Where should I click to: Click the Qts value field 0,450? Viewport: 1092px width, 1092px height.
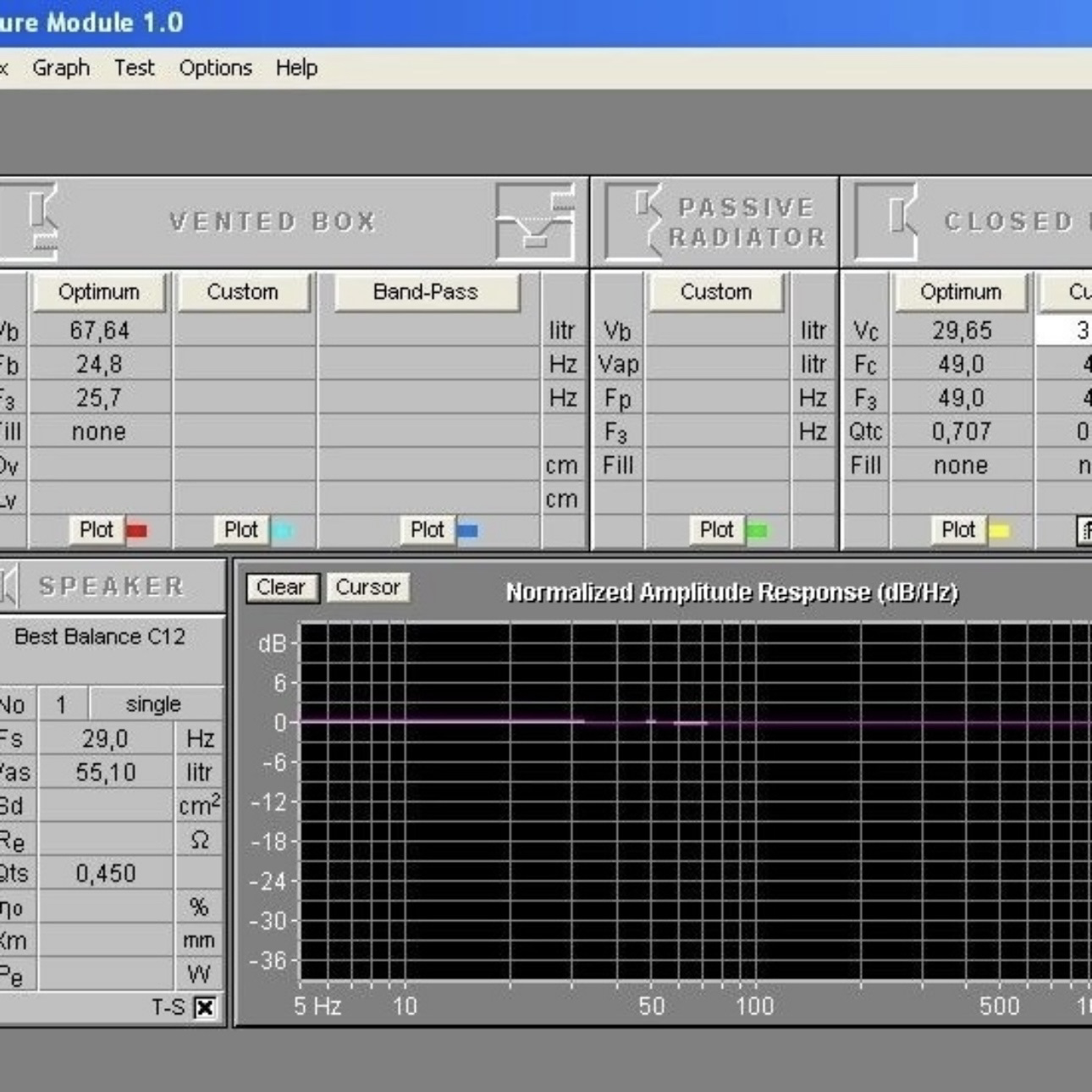106,874
